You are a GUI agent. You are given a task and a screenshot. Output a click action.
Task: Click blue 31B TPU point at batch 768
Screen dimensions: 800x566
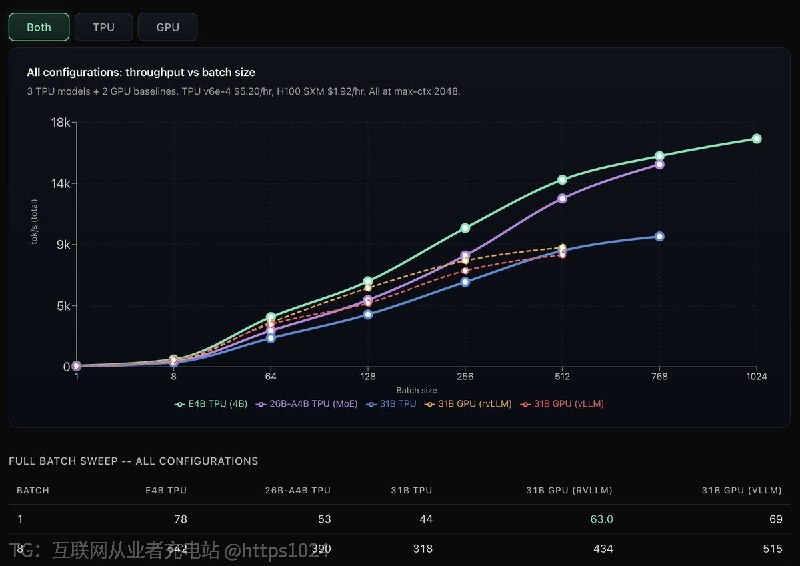[x=659, y=236]
